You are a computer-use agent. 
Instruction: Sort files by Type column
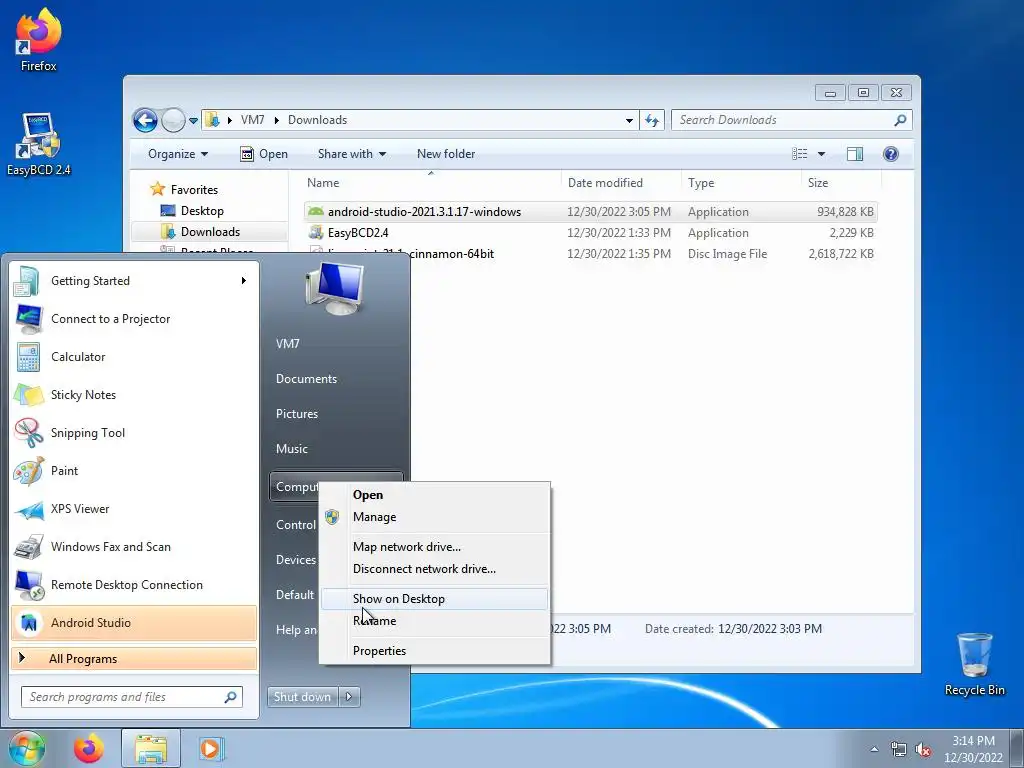[x=741, y=183]
